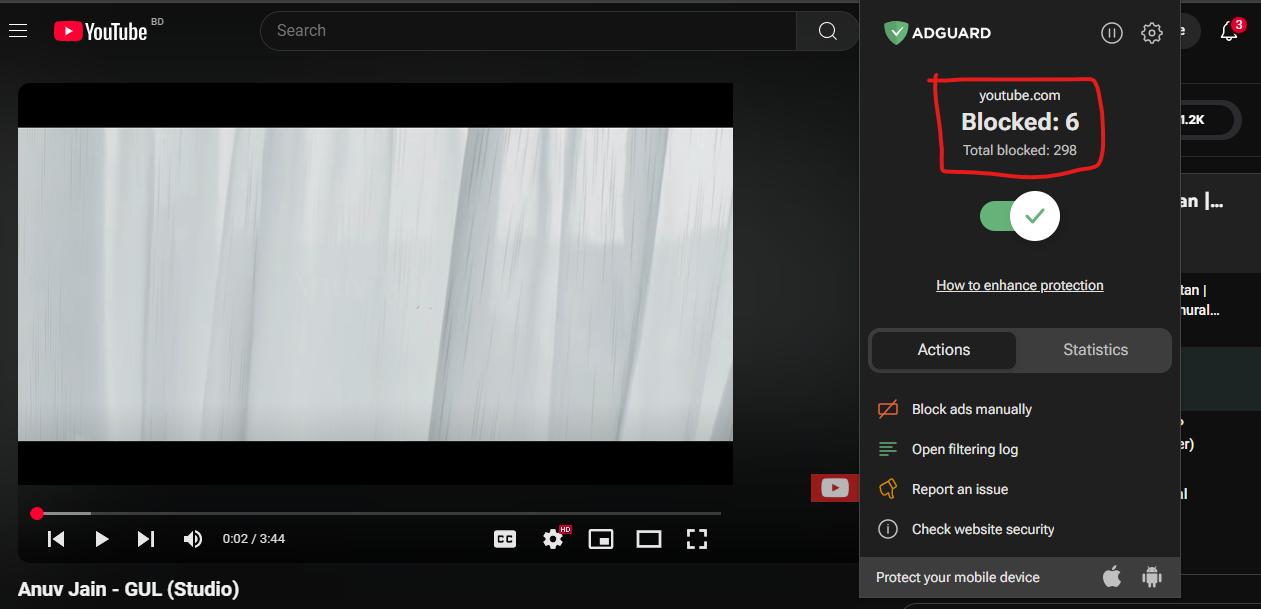1261x609 pixels.
Task: Open filtering log
Action: tap(964, 449)
